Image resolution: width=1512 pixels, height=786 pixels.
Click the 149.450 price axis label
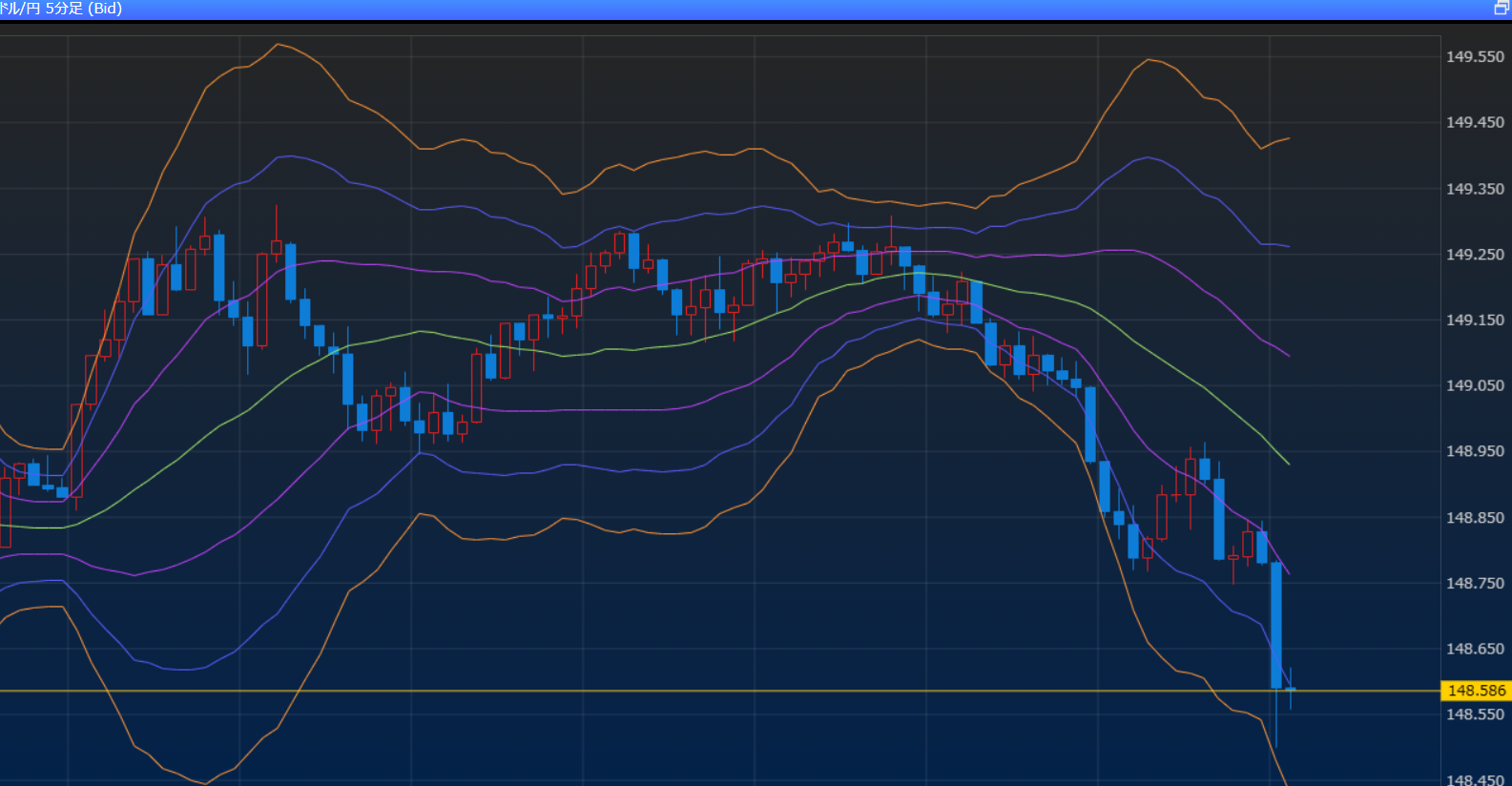coord(1475,123)
